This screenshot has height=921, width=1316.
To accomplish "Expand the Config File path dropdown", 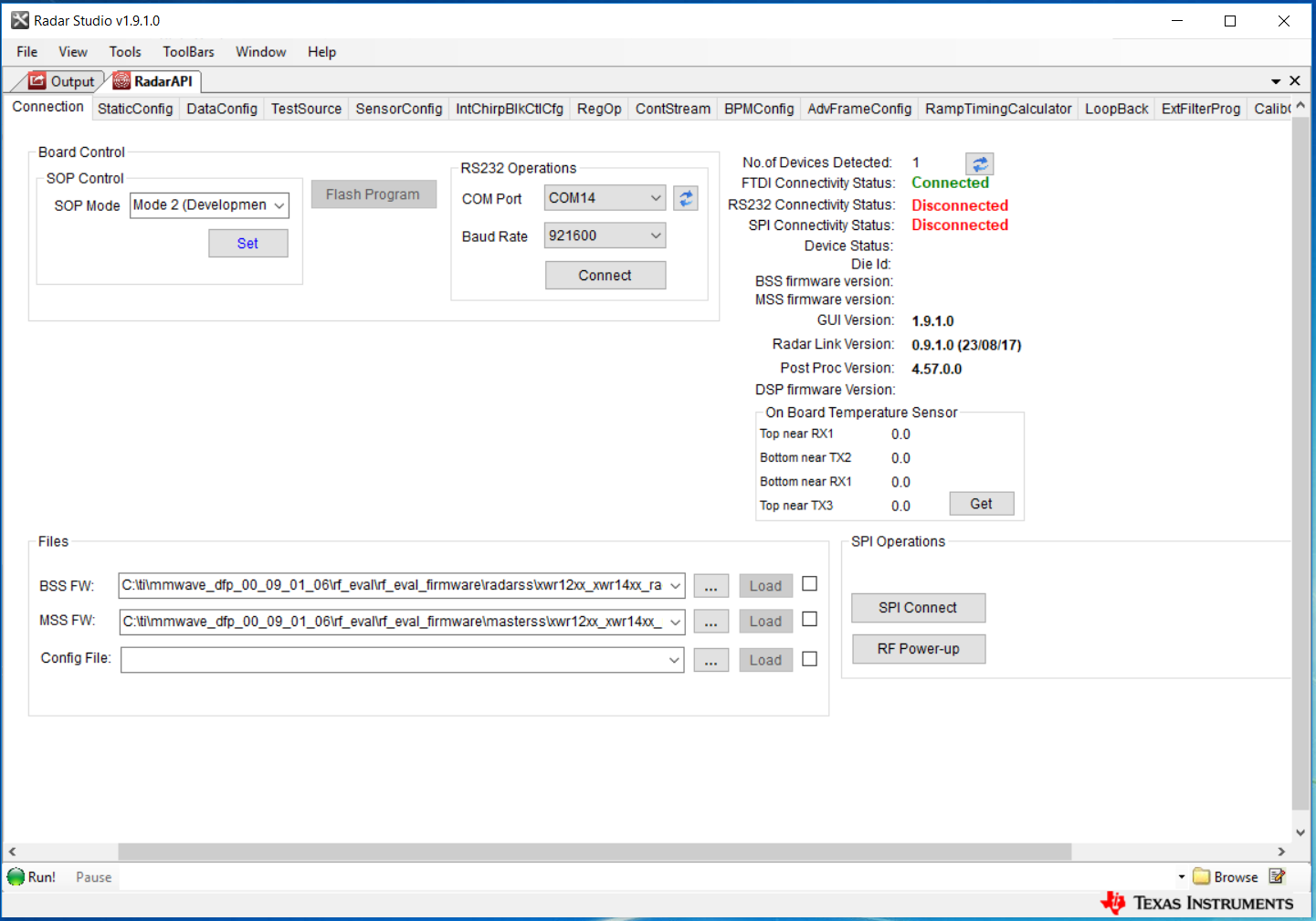I will tap(675, 660).
